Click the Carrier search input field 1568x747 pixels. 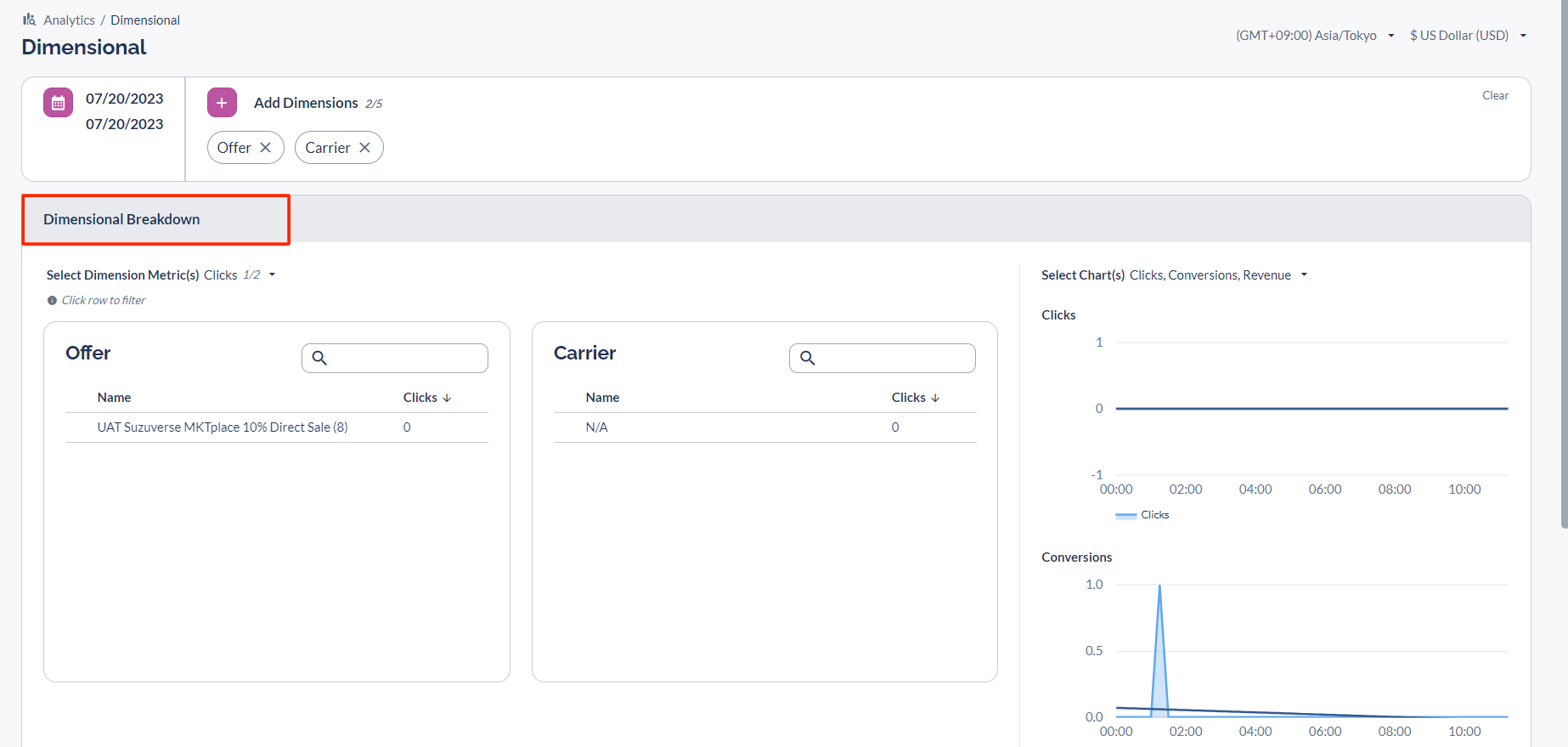[894, 358]
